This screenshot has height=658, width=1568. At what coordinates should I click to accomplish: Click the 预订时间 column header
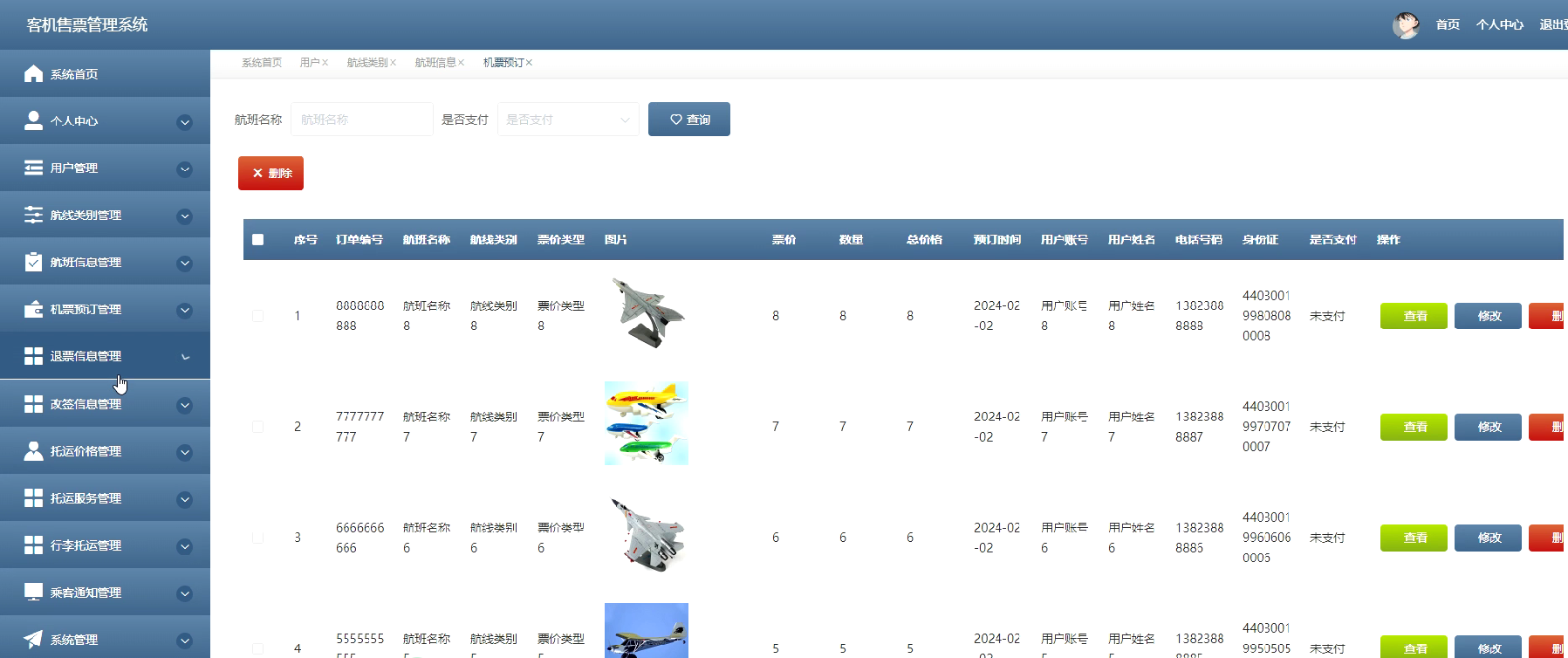coord(997,239)
